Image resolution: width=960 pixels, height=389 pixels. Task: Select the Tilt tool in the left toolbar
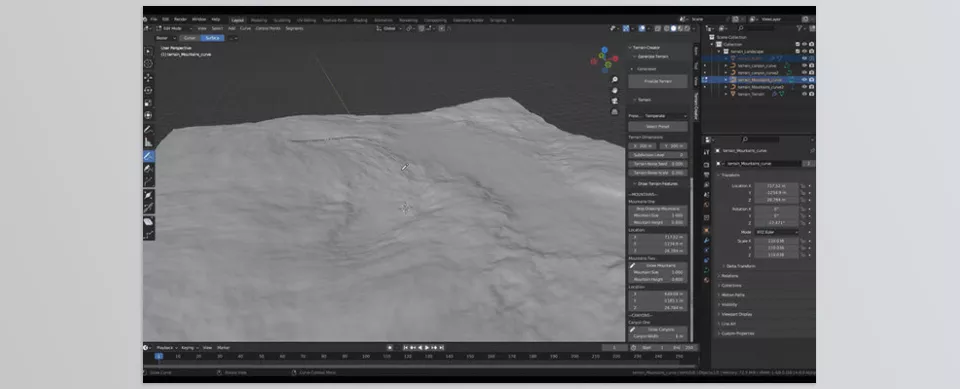click(x=148, y=208)
